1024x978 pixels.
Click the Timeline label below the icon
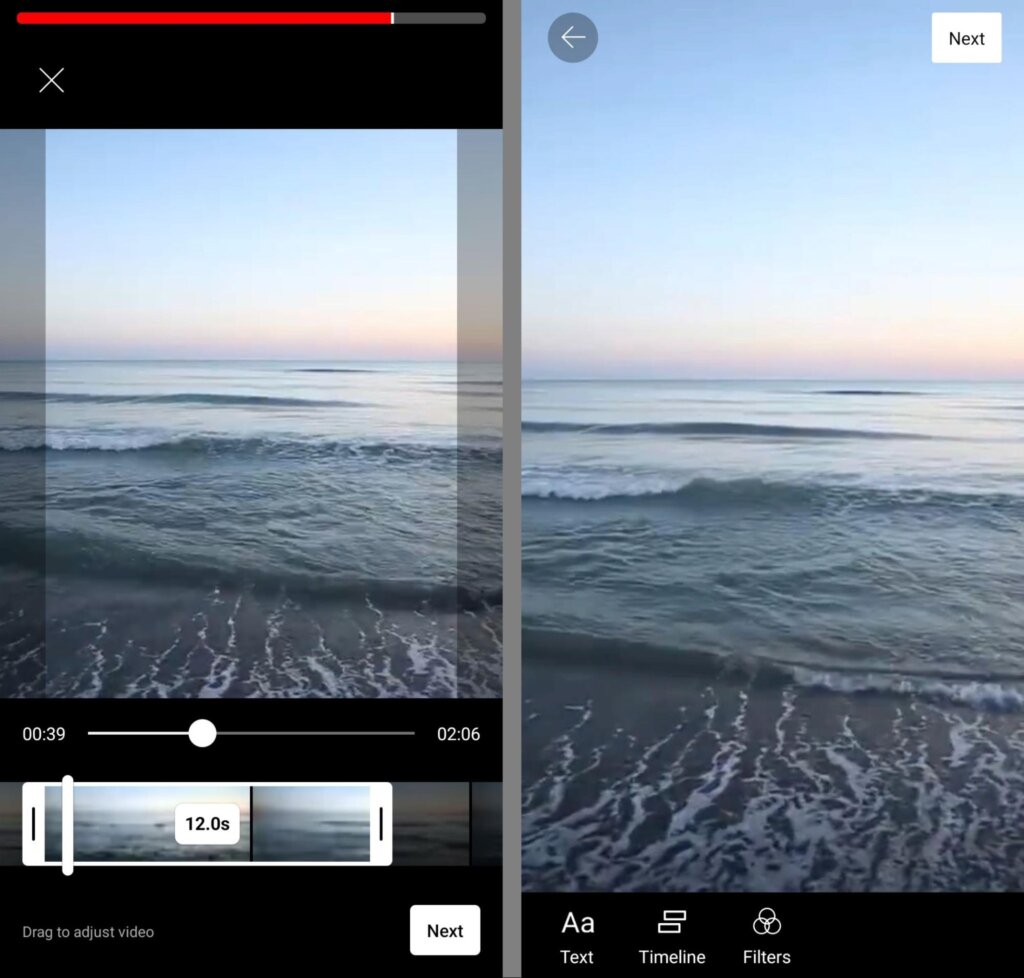[671, 957]
